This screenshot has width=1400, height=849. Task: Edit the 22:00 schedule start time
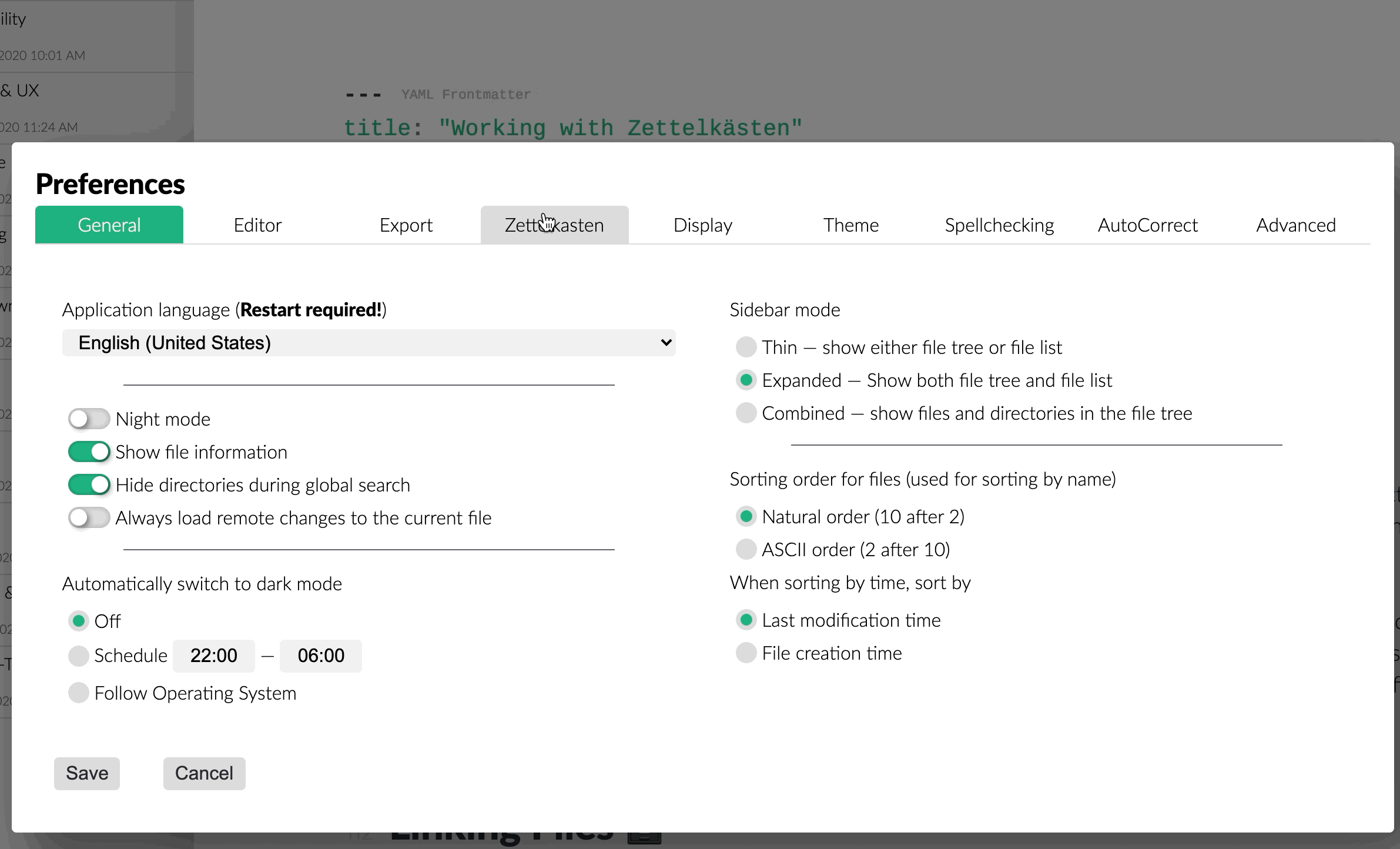coord(214,656)
